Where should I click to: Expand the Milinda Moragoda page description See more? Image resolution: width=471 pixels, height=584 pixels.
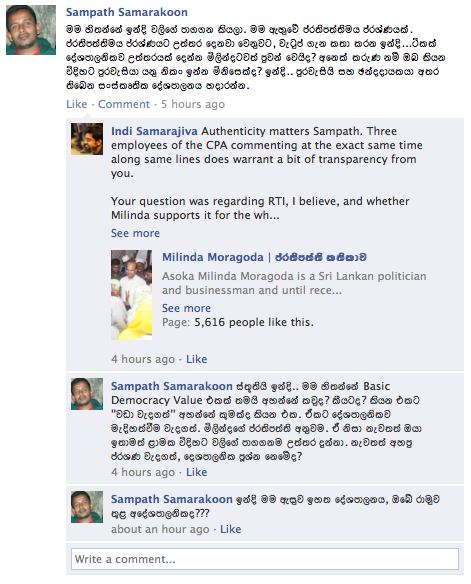(186, 308)
